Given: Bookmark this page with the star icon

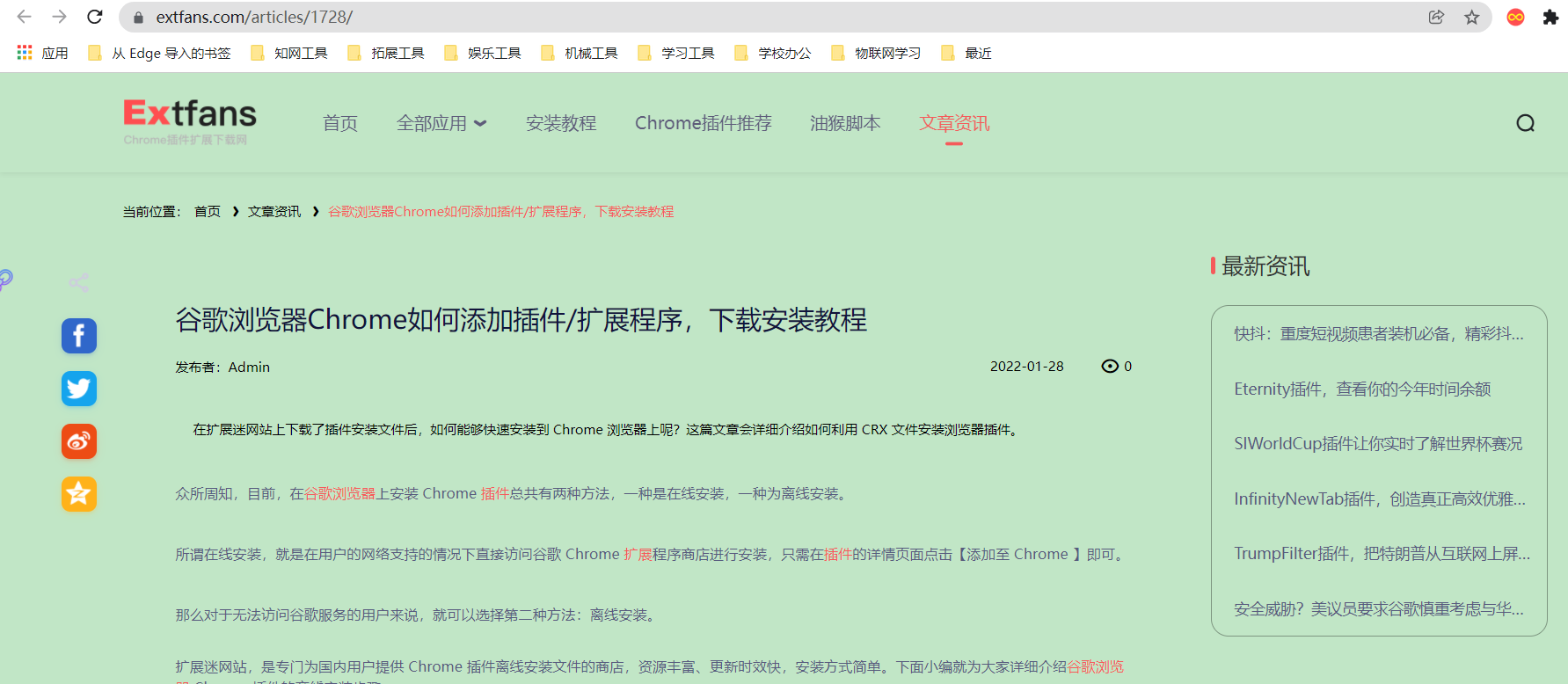Looking at the screenshot, I should (x=1471, y=17).
